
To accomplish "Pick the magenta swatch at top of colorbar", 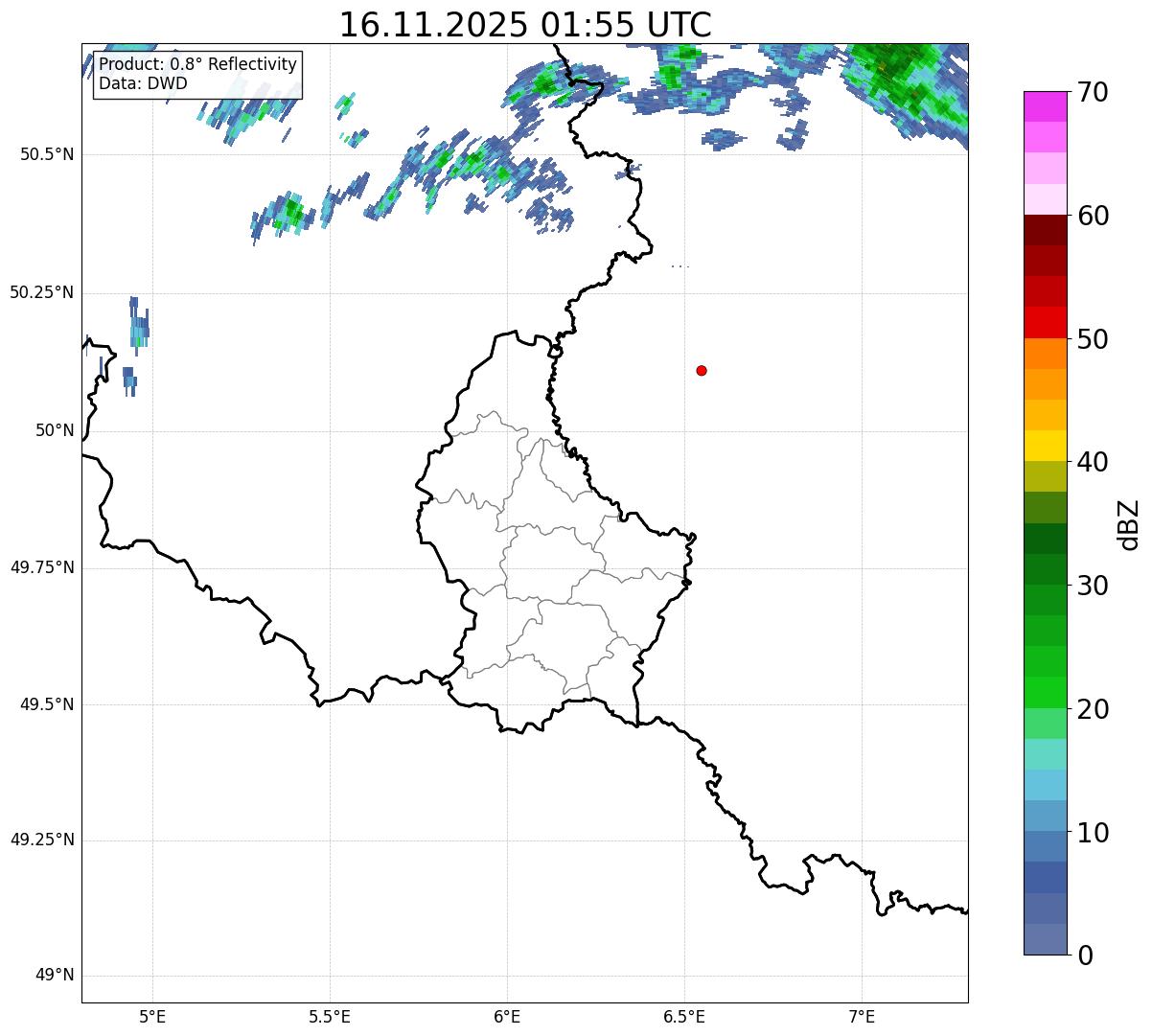I will (x=1045, y=106).
